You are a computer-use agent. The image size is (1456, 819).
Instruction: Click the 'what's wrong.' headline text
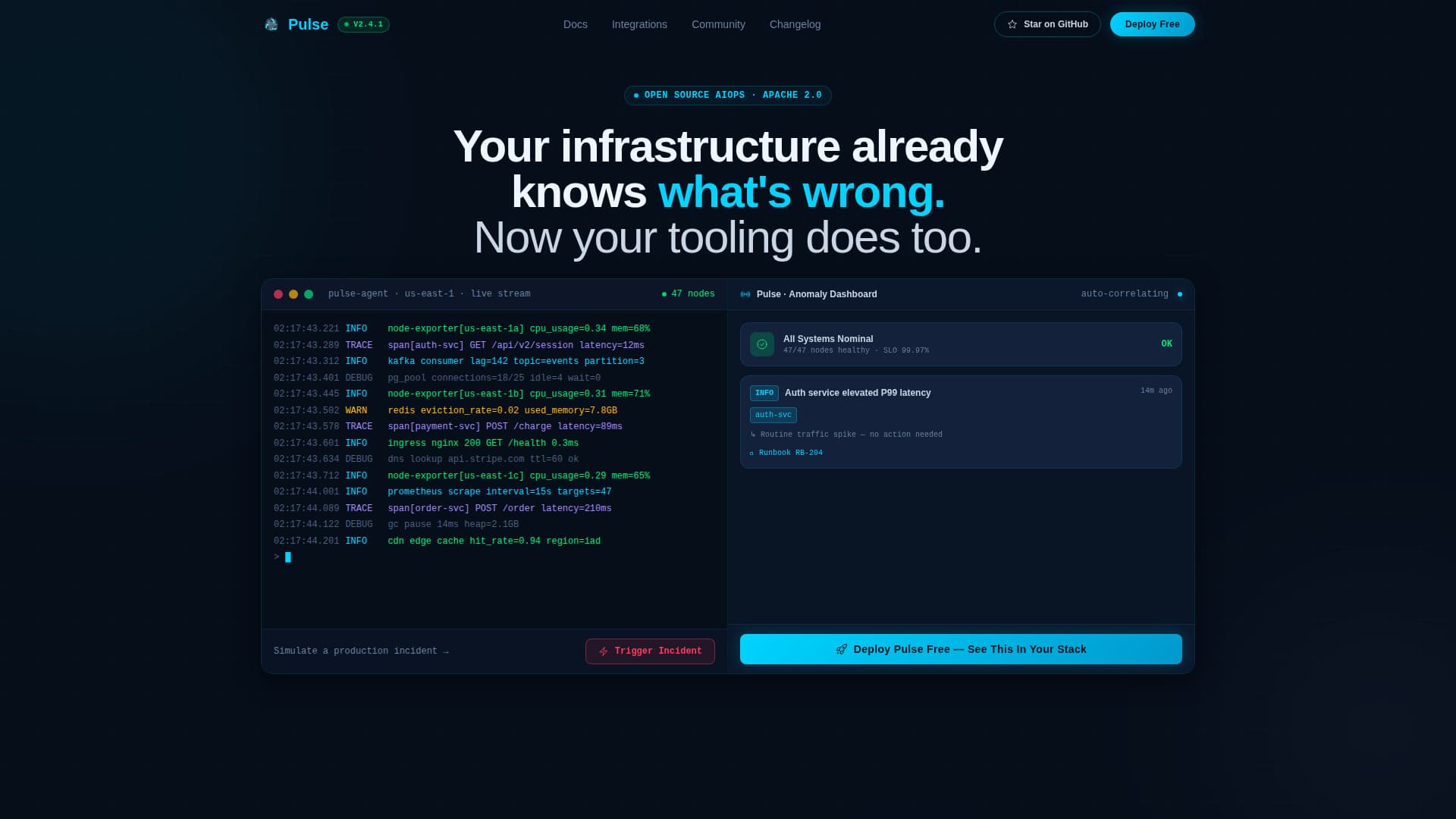tap(802, 193)
